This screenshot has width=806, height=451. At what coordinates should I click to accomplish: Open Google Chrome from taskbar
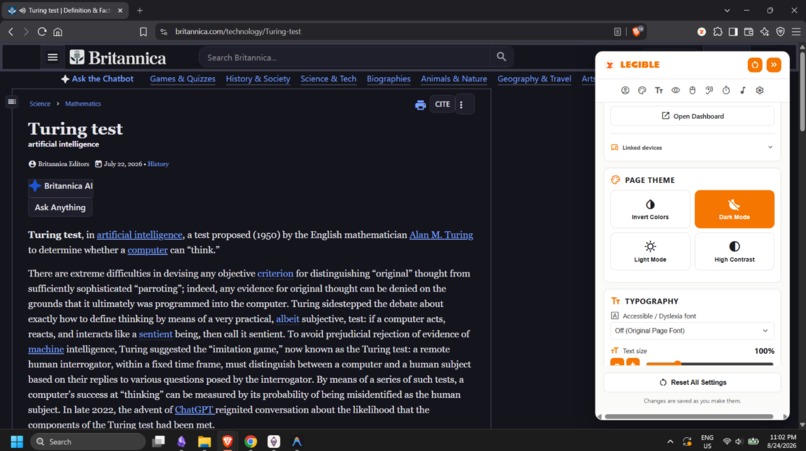pos(250,442)
